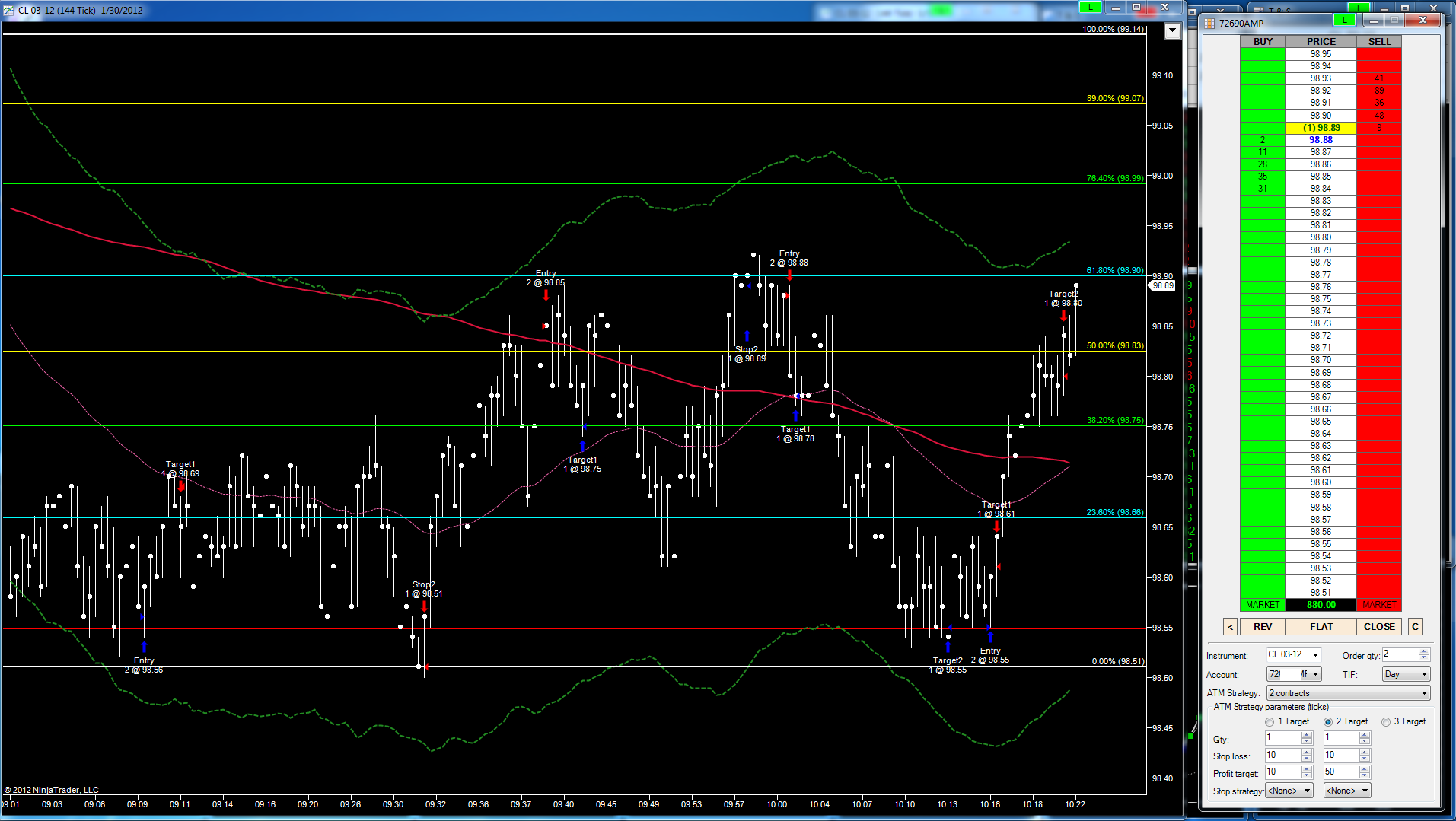
Task: Select the 1 Target radio button
Action: [x=1270, y=722]
